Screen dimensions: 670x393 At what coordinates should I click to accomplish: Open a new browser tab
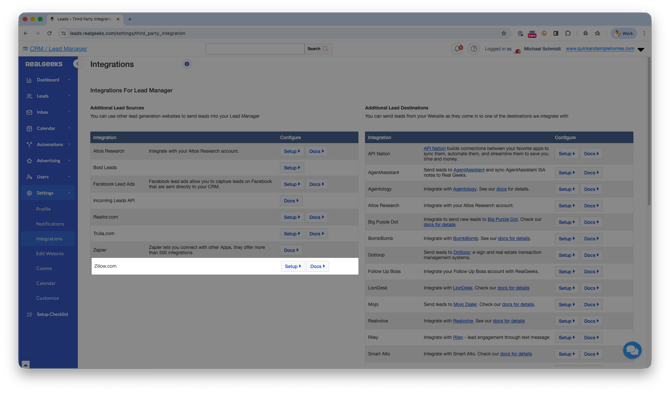pos(130,19)
